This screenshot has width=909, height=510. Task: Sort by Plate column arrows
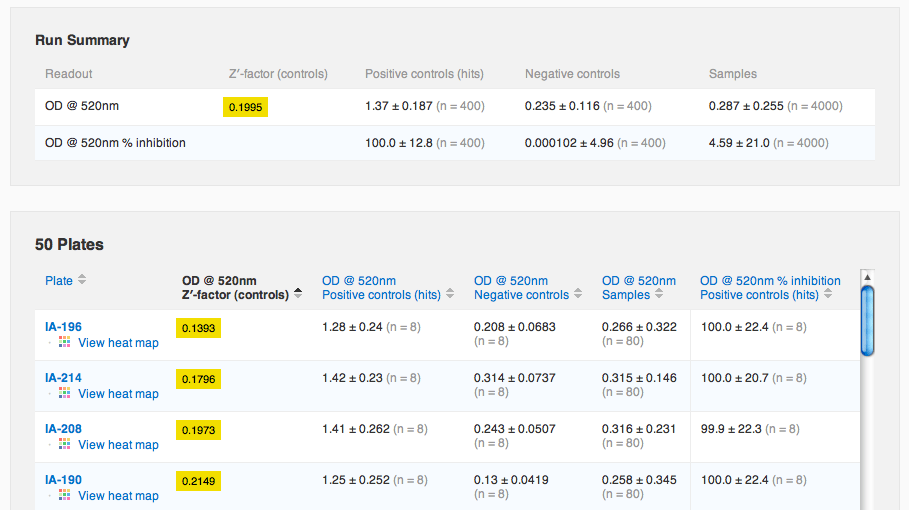(82, 280)
